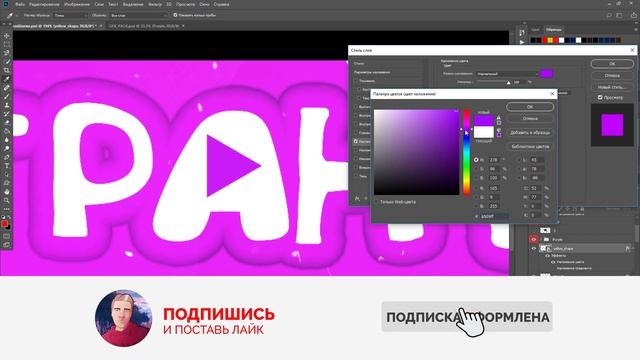Switch to the GFX_PACK.psd document tab
The height and width of the screenshot is (360, 640).
[x=144, y=26]
